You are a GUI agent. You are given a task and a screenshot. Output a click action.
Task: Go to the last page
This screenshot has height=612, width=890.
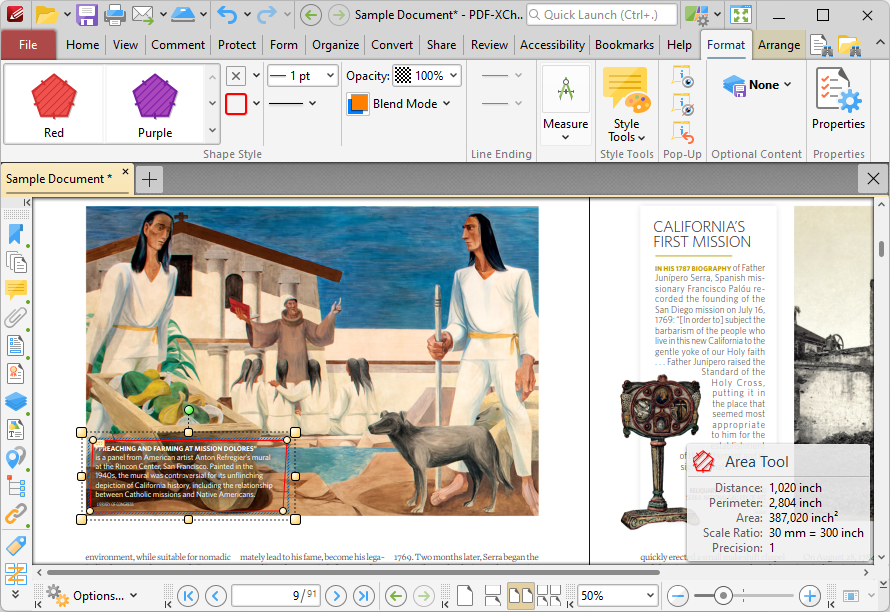tap(364, 596)
